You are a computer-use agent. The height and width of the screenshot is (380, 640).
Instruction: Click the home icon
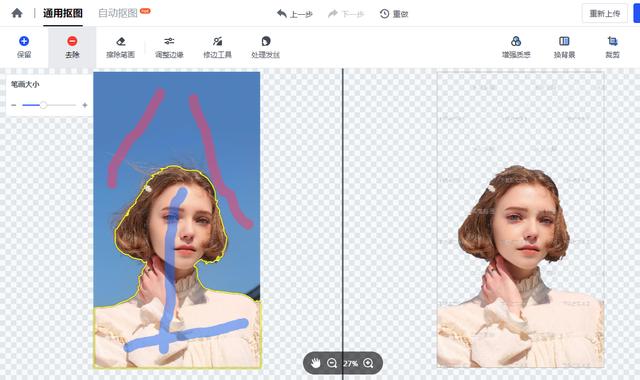(x=17, y=13)
